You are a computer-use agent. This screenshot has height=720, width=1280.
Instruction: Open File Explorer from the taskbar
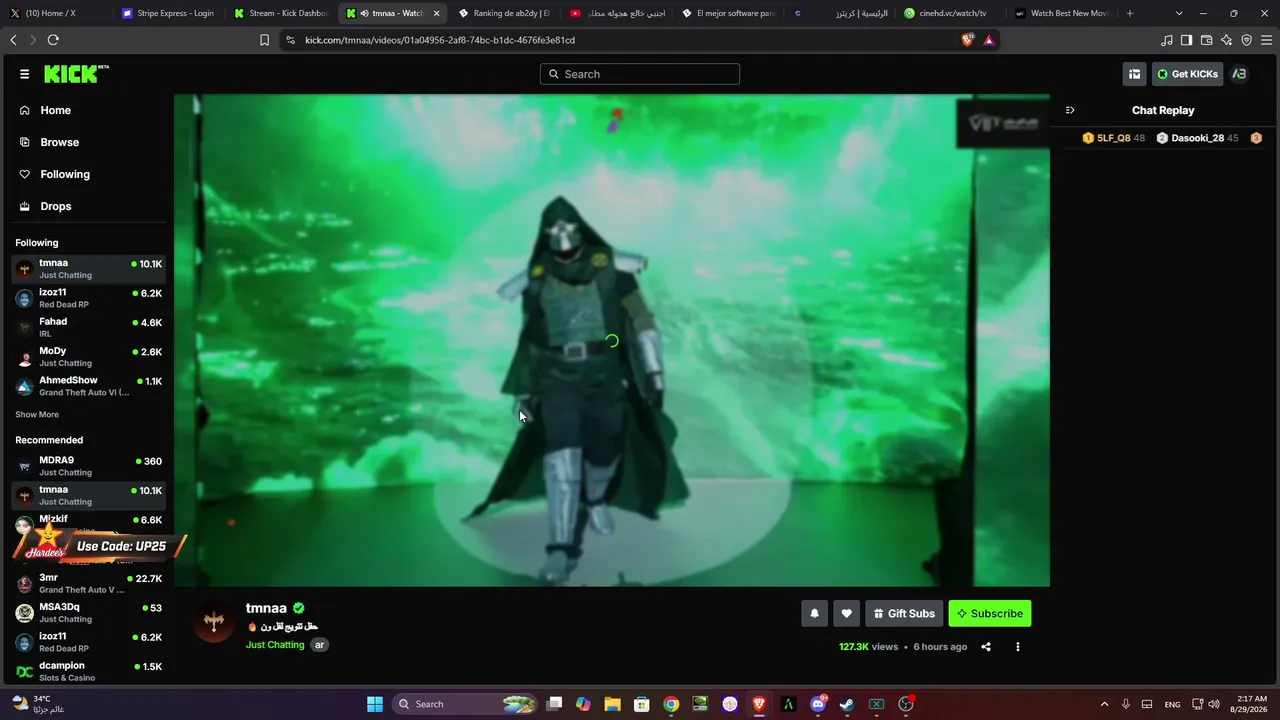pos(612,704)
